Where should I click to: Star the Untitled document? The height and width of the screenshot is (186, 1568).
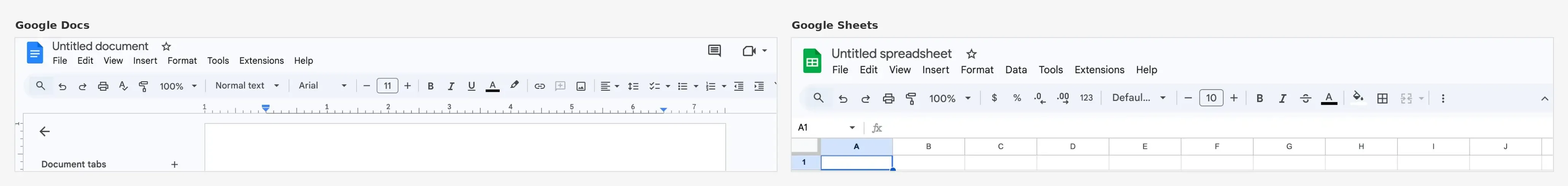point(166,46)
